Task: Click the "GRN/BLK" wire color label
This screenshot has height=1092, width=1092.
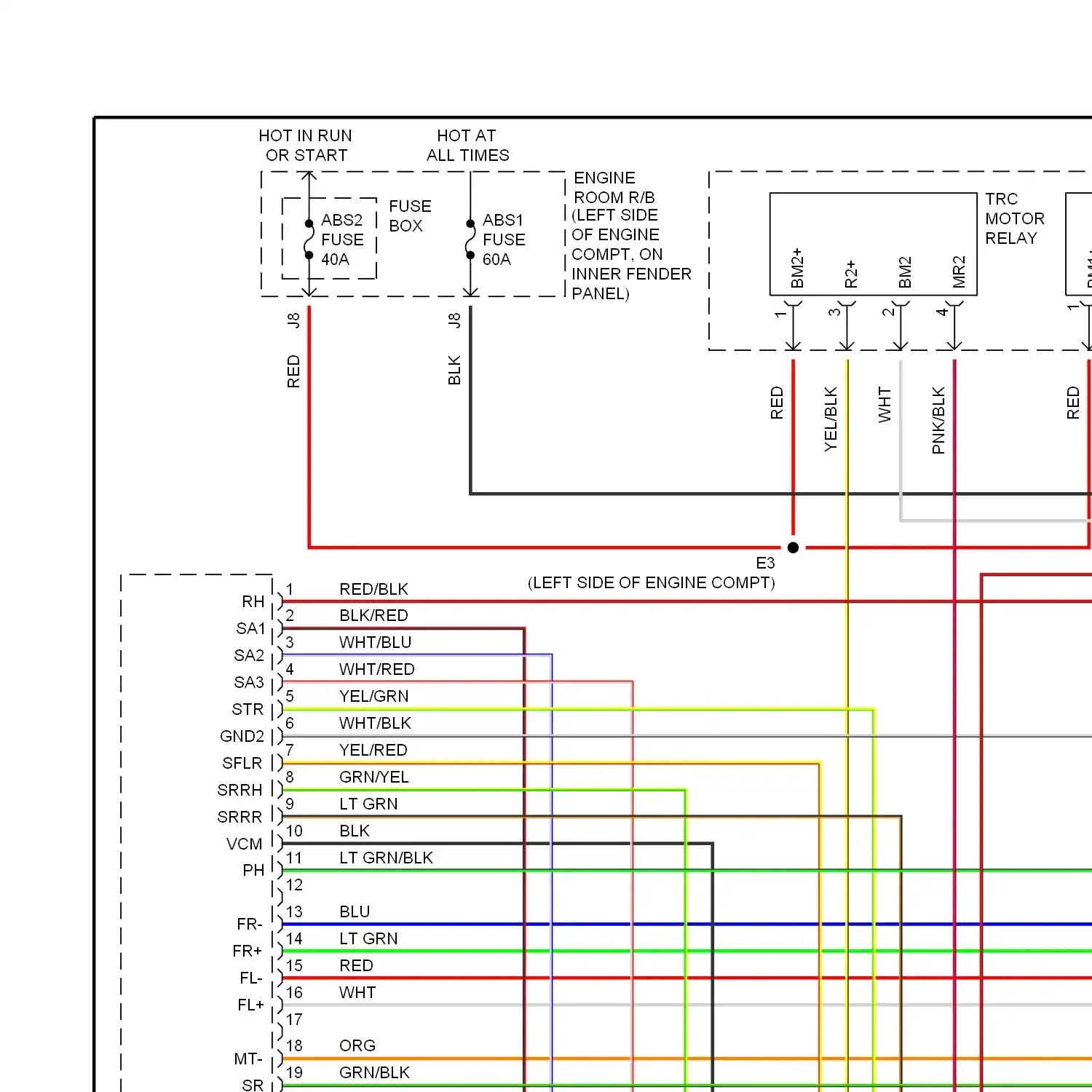Action: pyautogui.click(x=374, y=1072)
